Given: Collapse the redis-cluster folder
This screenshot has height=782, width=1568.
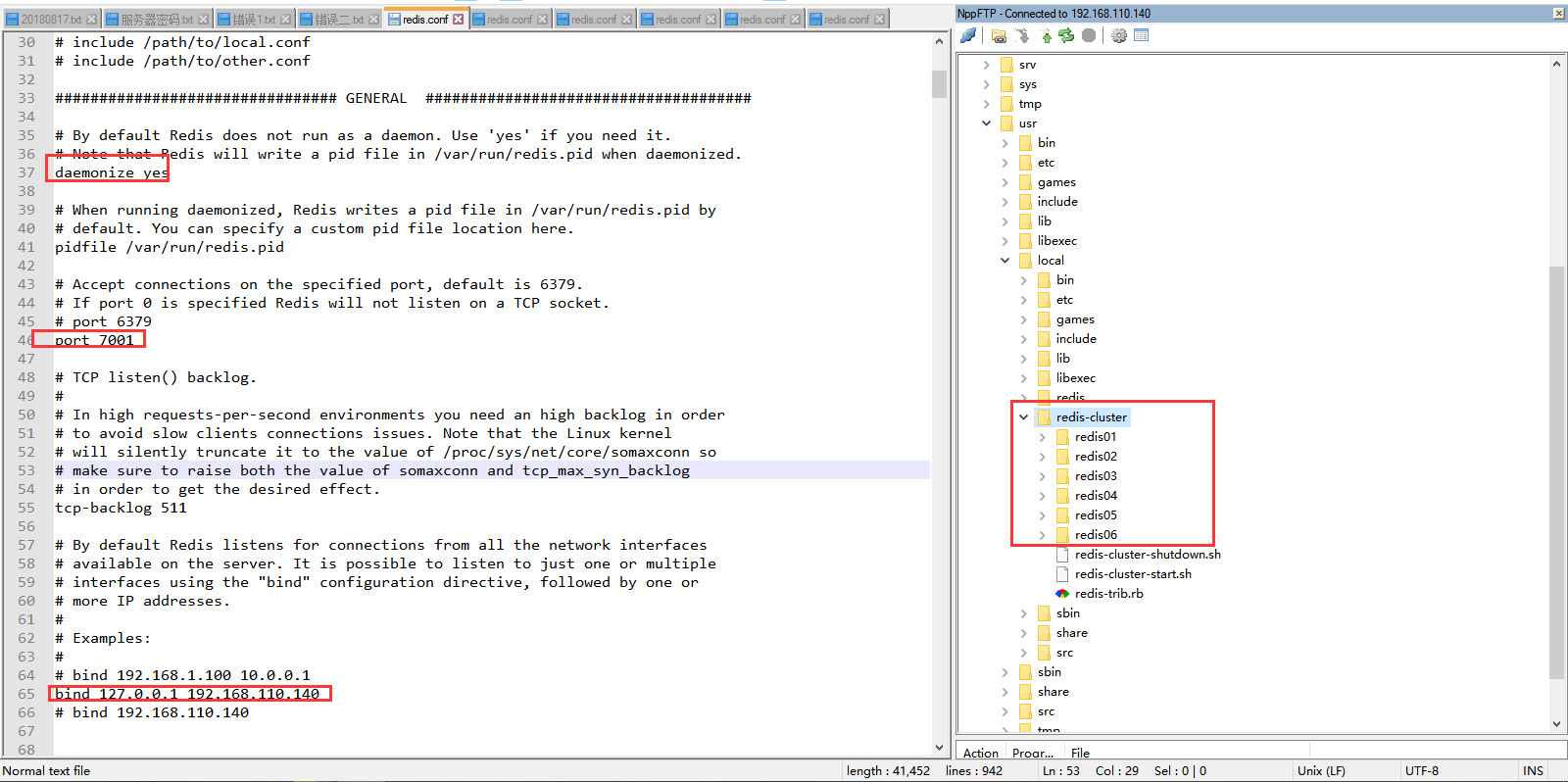Looking at the screenshot, I should [x=1023, y=417].
